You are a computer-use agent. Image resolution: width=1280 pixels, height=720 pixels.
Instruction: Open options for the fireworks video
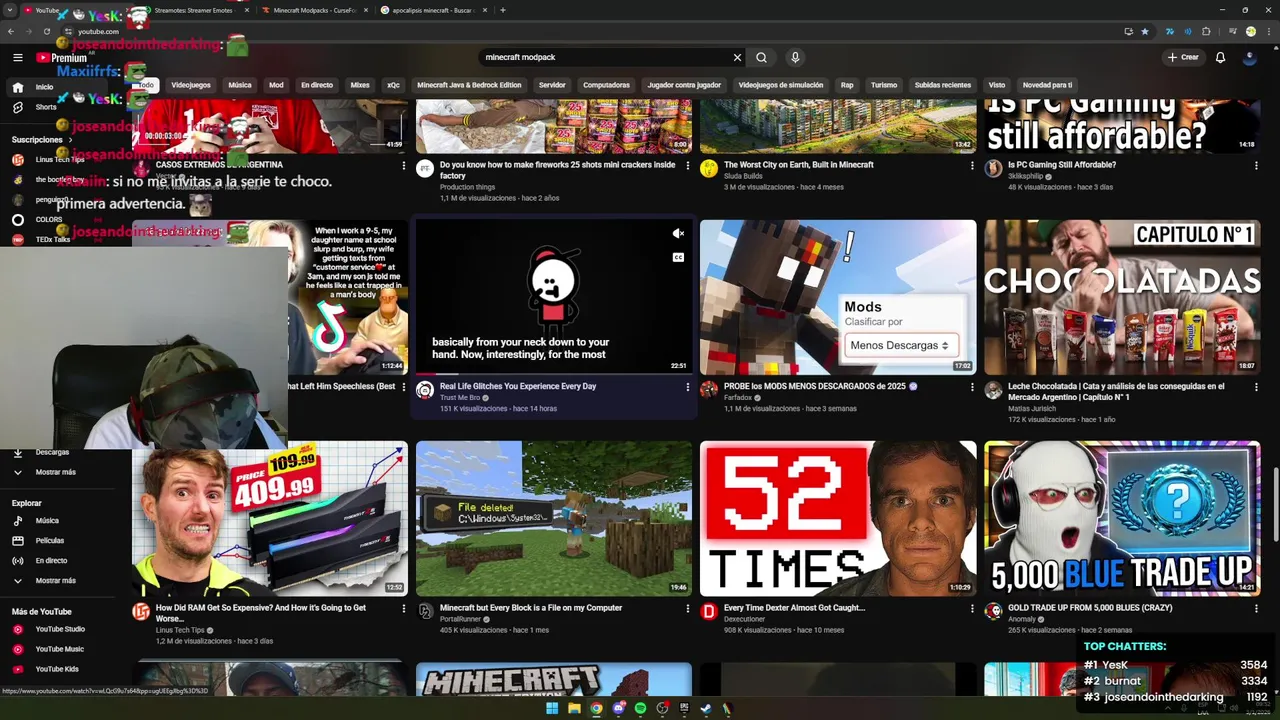(x=687, y=166)
